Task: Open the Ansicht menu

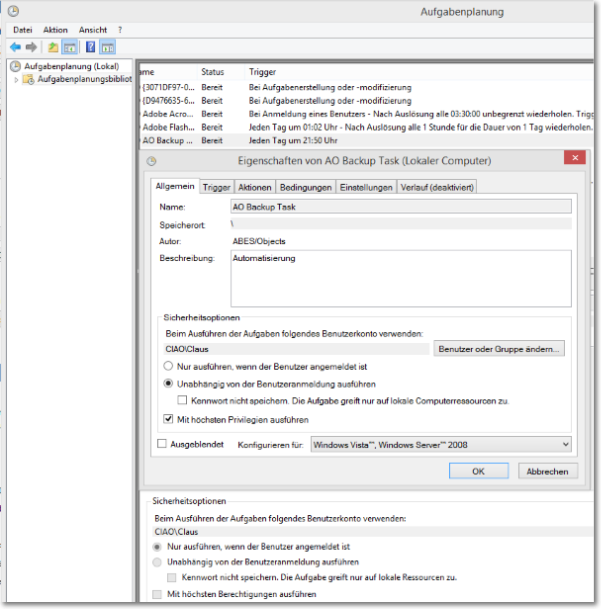Action: click(x=93, y=30)
